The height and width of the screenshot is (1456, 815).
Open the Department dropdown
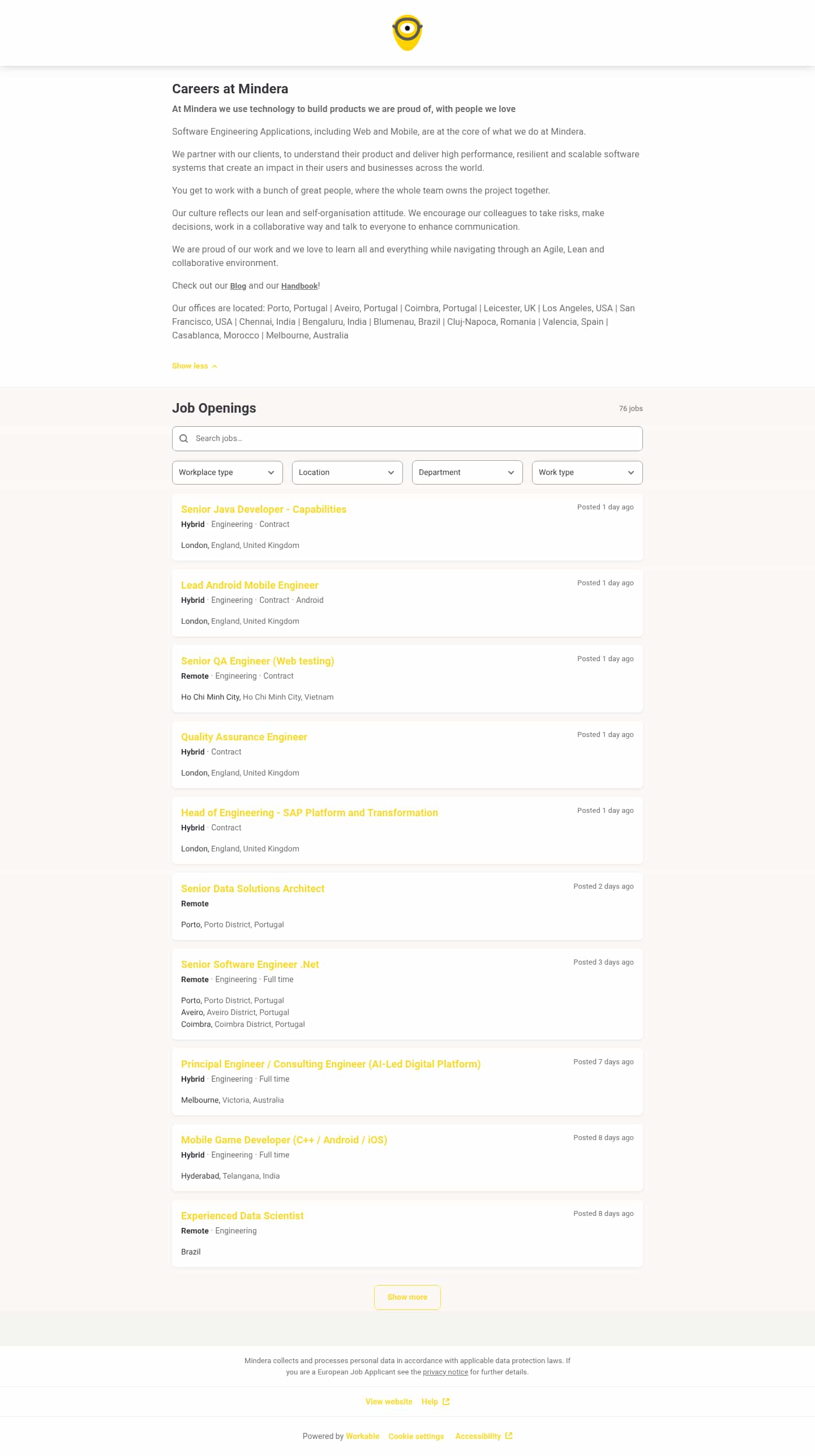pyautogui.click(x=467, y=473)
